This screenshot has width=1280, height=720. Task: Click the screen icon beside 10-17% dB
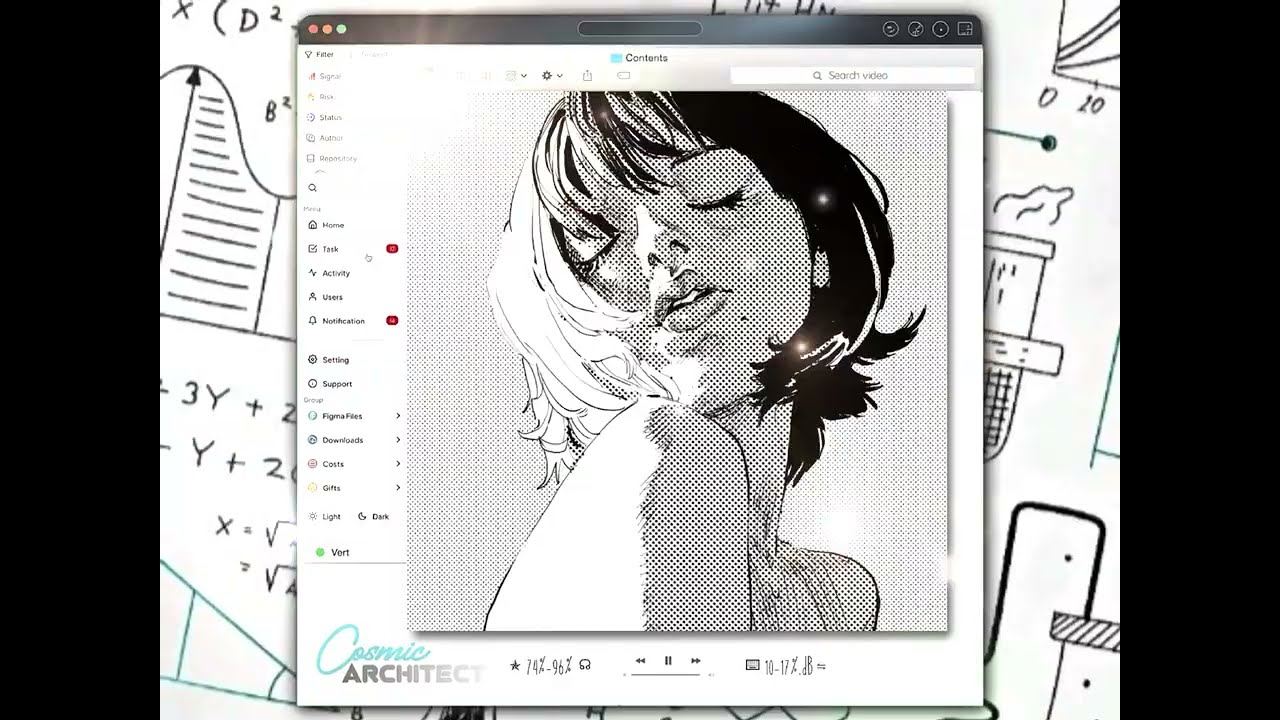752,665
